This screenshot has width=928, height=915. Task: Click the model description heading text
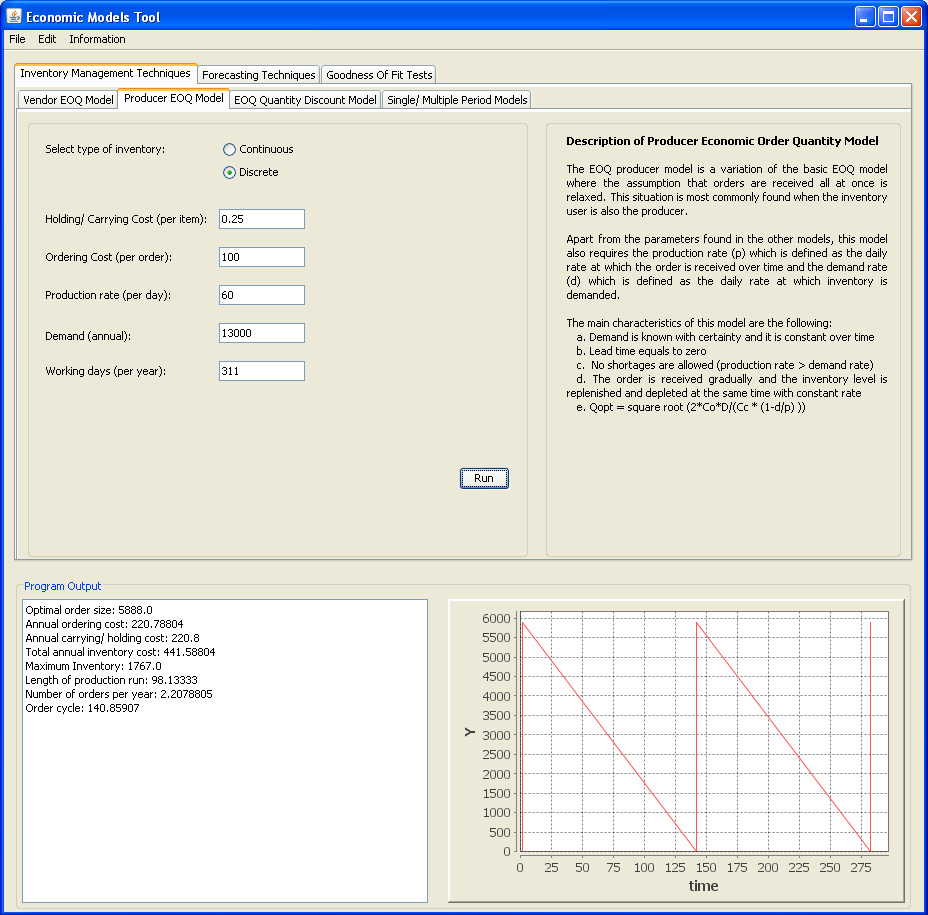tap(722, 141)
